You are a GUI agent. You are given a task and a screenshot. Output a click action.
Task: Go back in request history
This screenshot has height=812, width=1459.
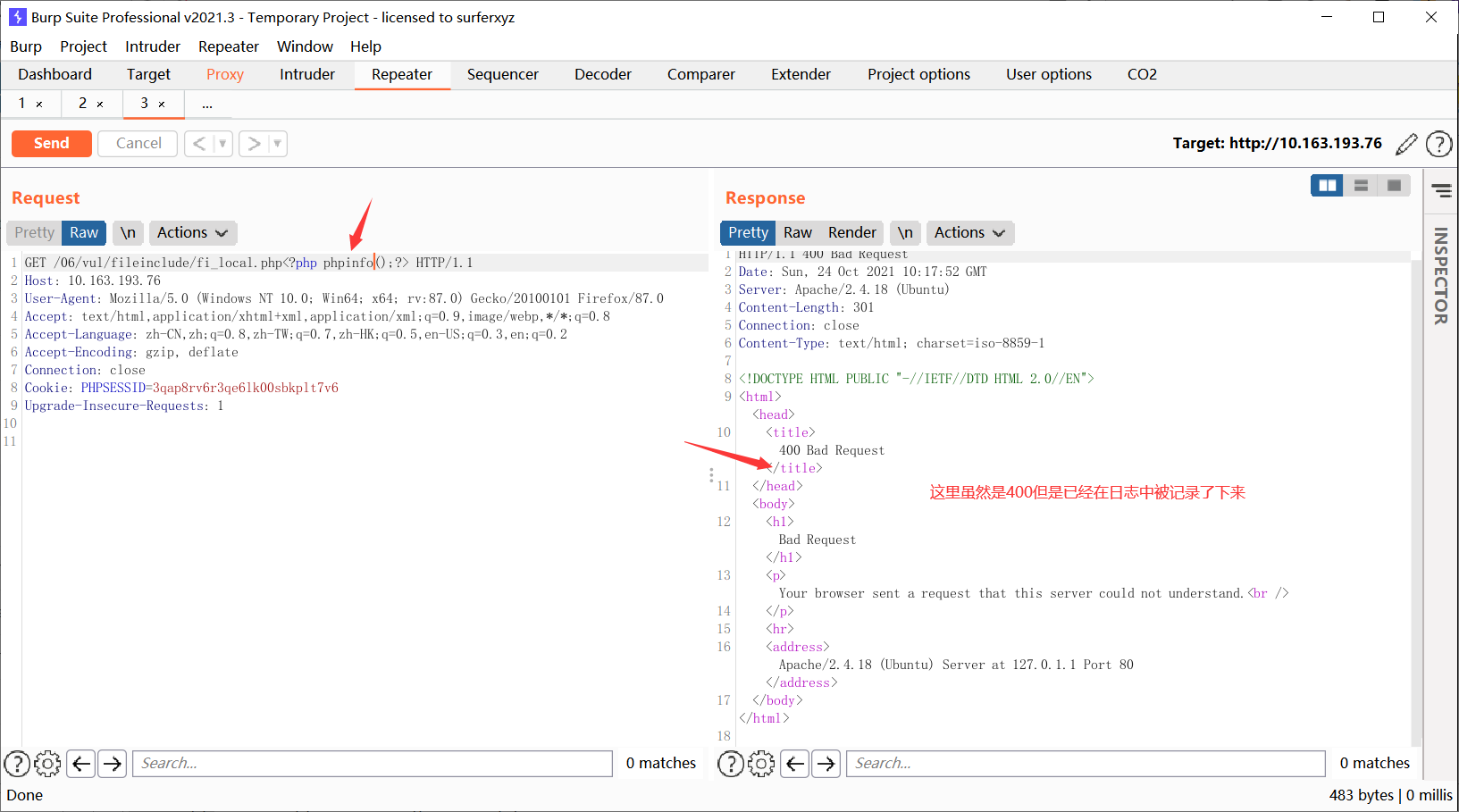coord(199,144)
